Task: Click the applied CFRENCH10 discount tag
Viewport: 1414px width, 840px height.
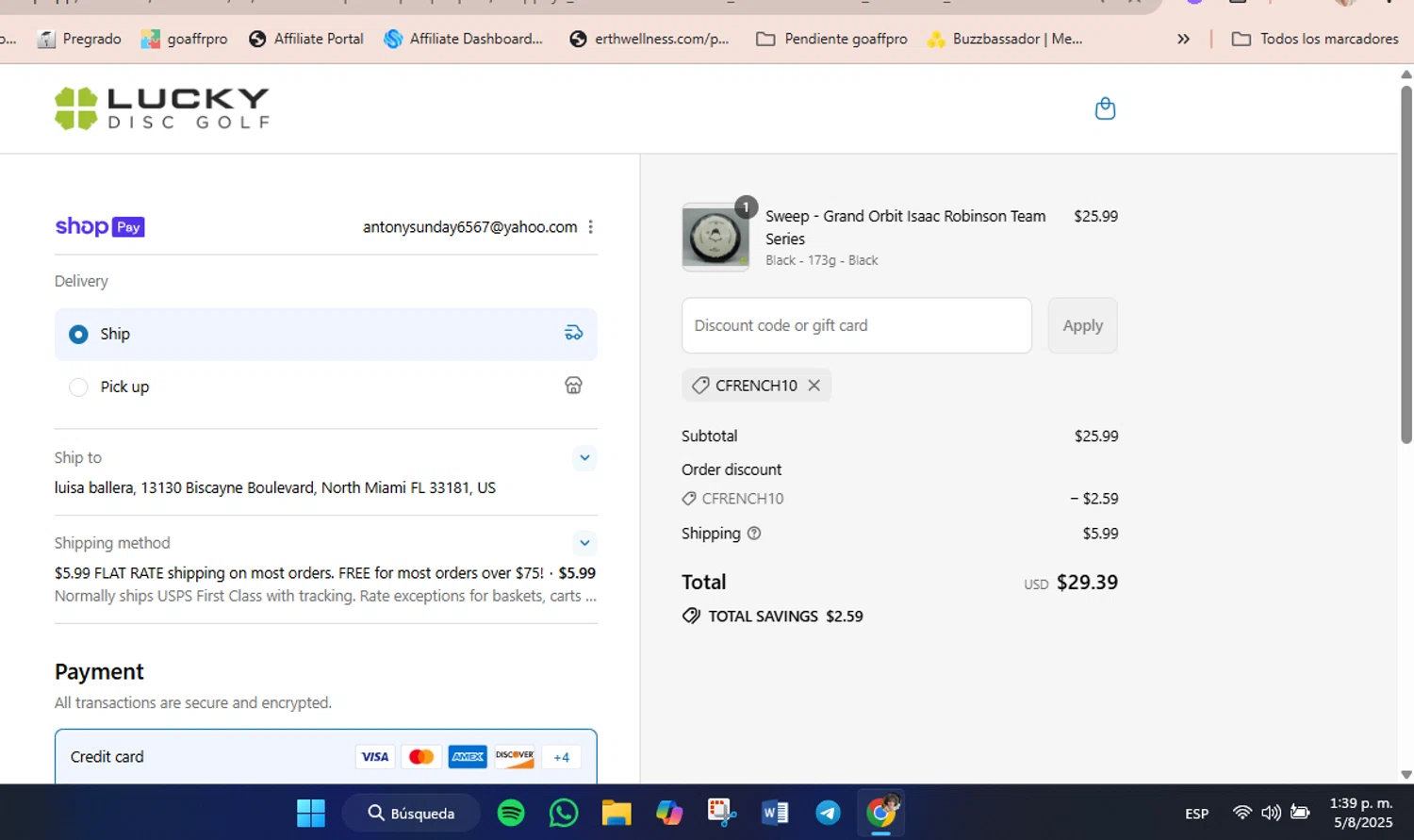Action: point(756,385)
